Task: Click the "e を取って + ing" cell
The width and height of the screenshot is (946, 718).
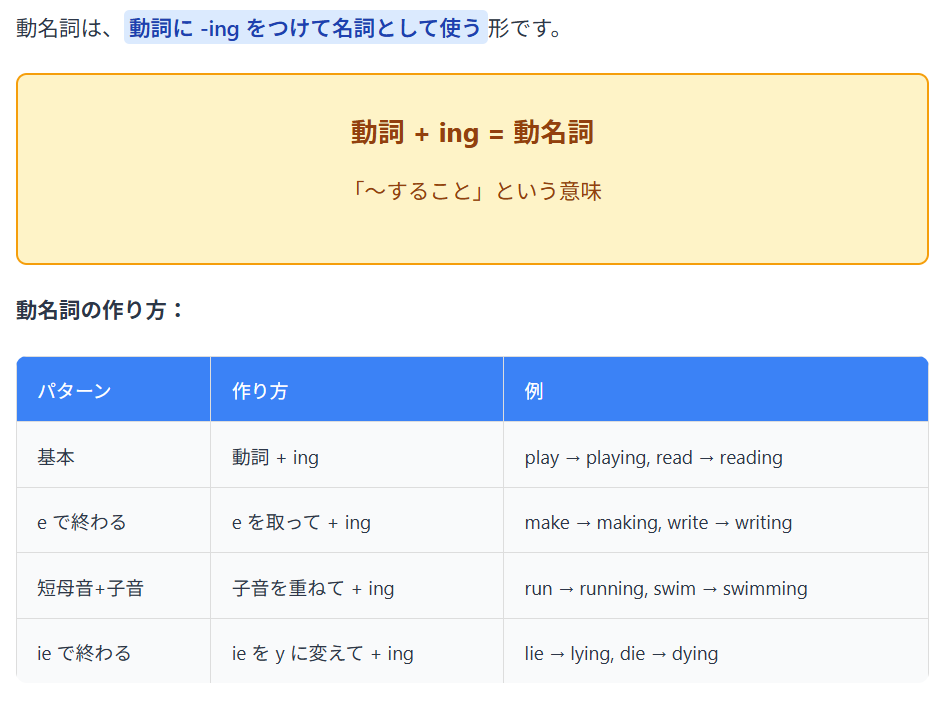Action: coord(301,522)
